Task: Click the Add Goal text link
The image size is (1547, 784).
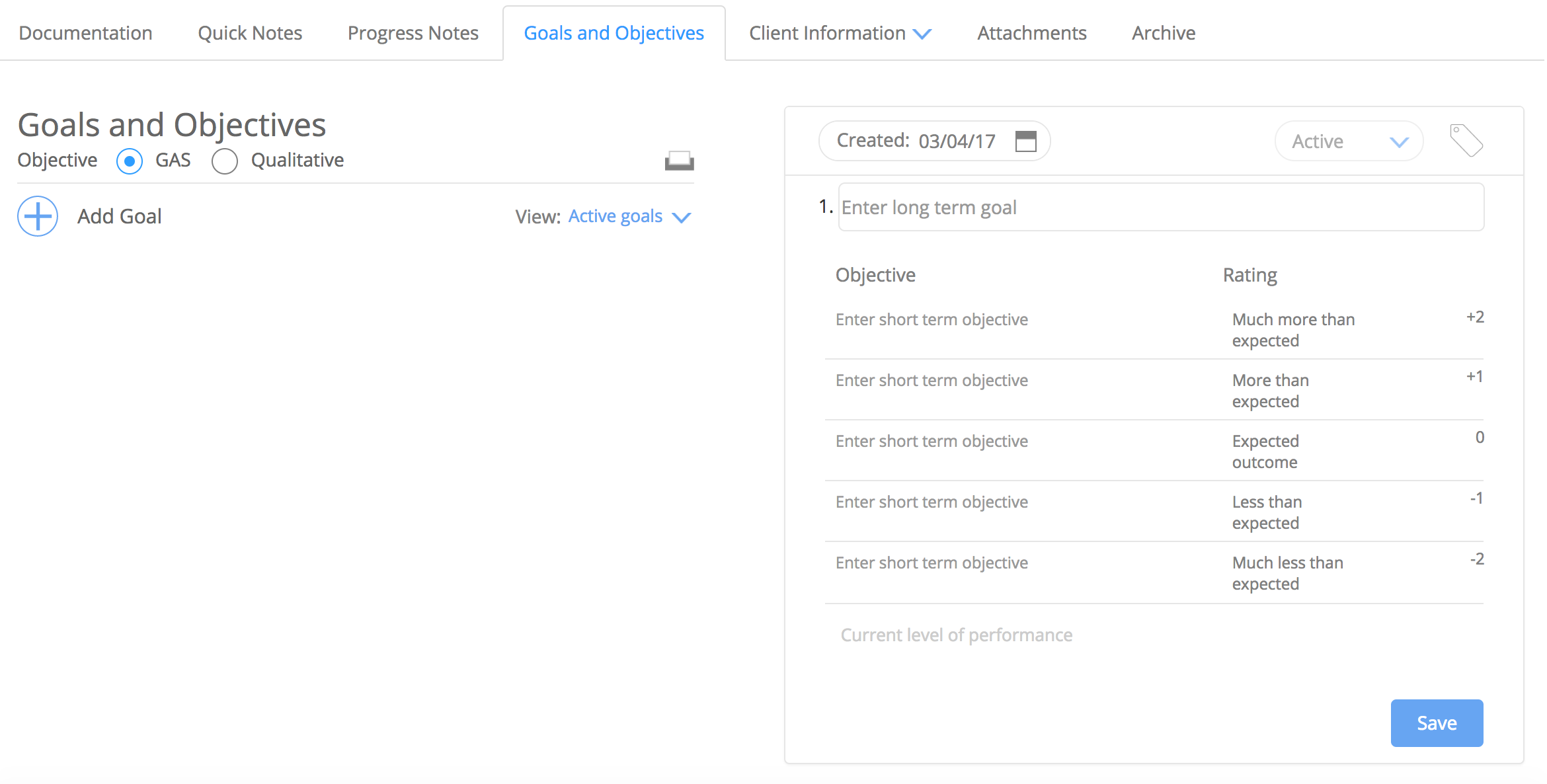Action: click(119, 216)
